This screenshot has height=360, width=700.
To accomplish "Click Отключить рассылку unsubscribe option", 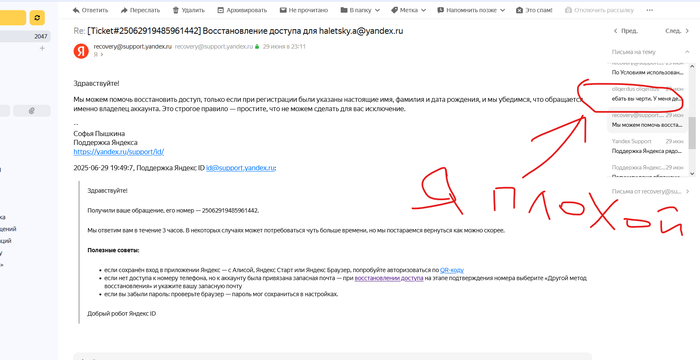I will click(x=599, y=10).
